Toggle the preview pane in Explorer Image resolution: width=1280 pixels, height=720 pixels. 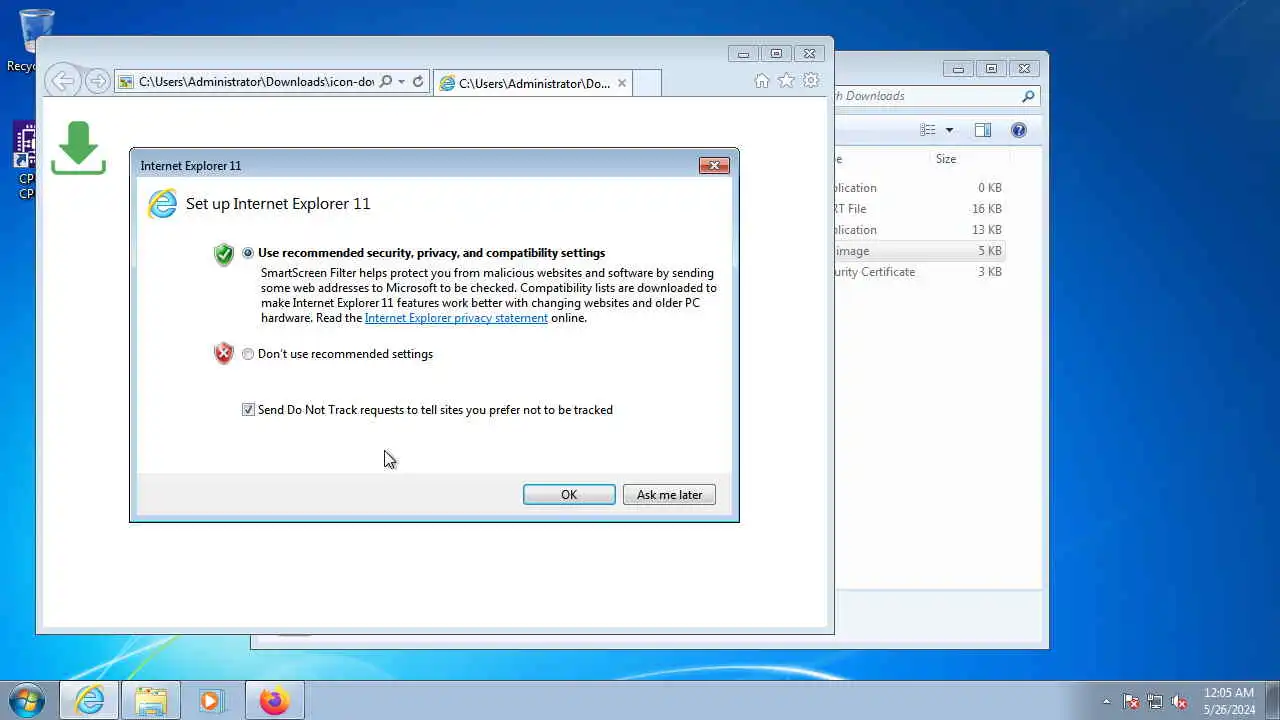pyautogui.click(x=983, y=130)
